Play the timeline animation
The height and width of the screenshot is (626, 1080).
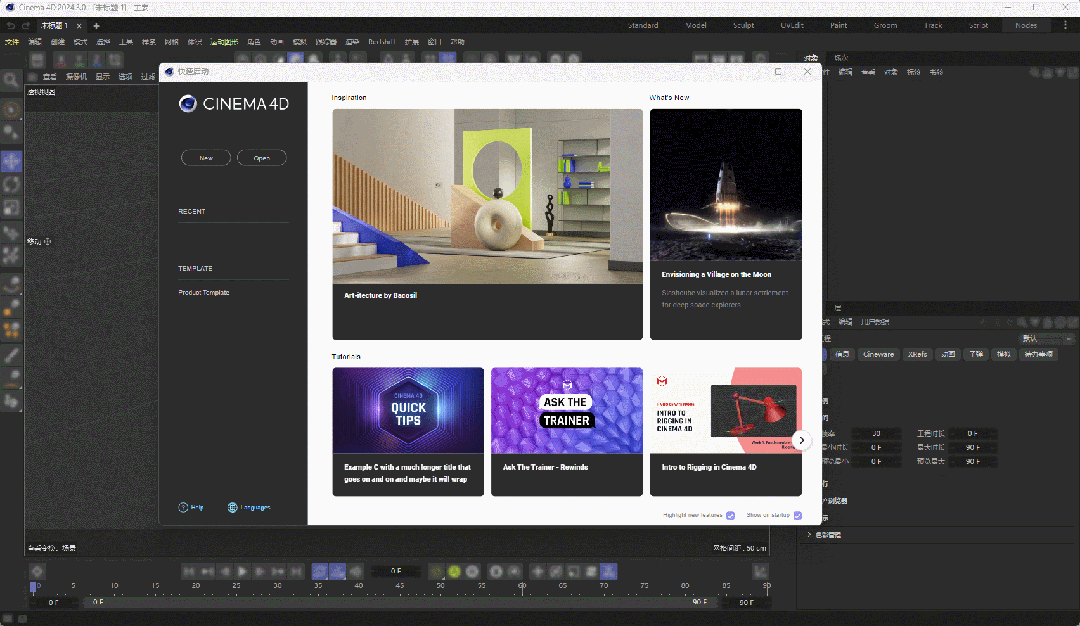pos(242,571)
